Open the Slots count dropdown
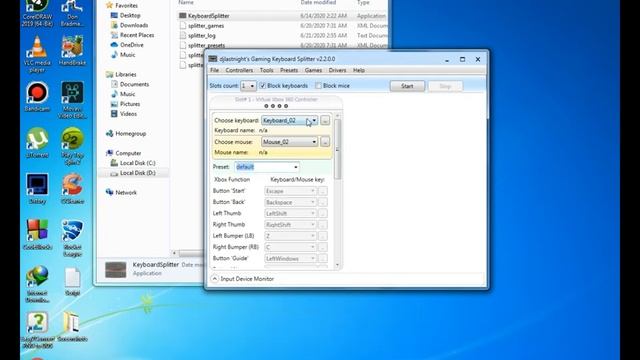Screen dimensions: 640x360 248,86
